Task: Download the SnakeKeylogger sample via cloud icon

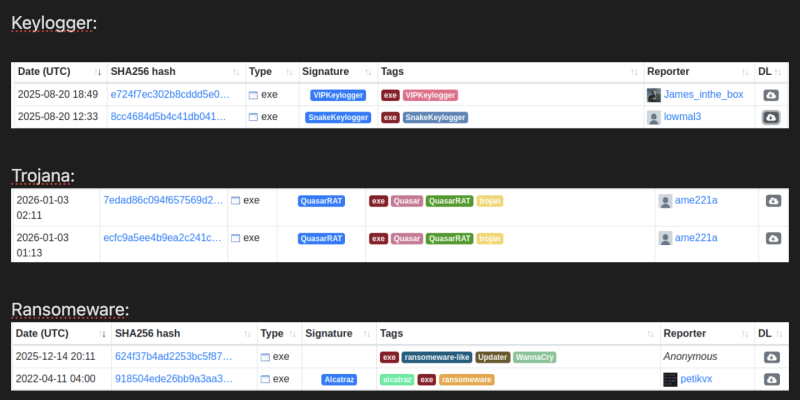Action: [771, 117]
